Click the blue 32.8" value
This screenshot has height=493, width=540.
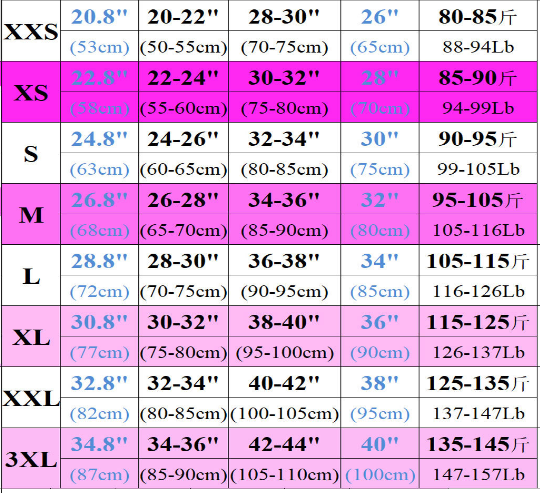tap(99, 382)
